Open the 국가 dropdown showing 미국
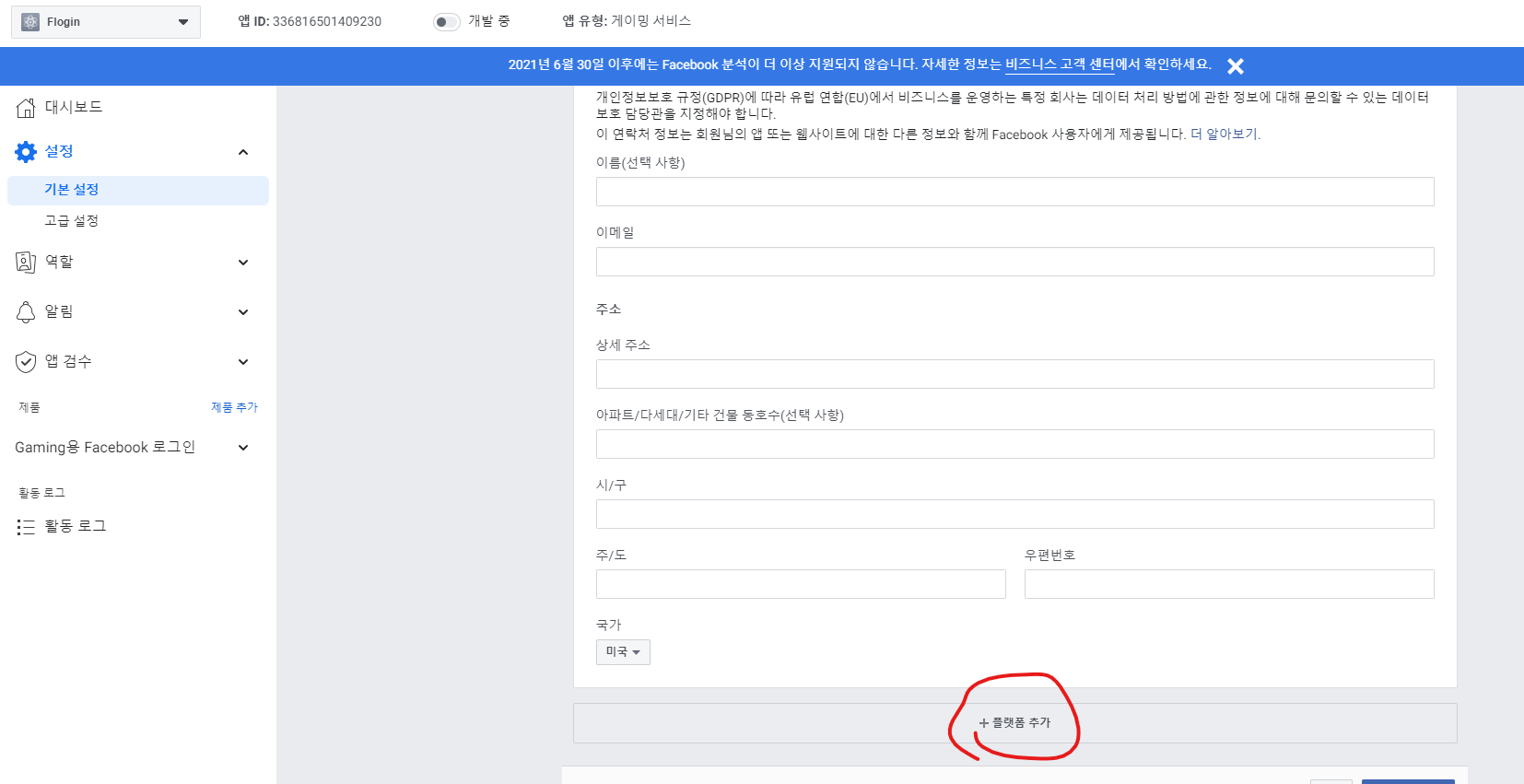1524x784 pixels. (x=623, y=652)
